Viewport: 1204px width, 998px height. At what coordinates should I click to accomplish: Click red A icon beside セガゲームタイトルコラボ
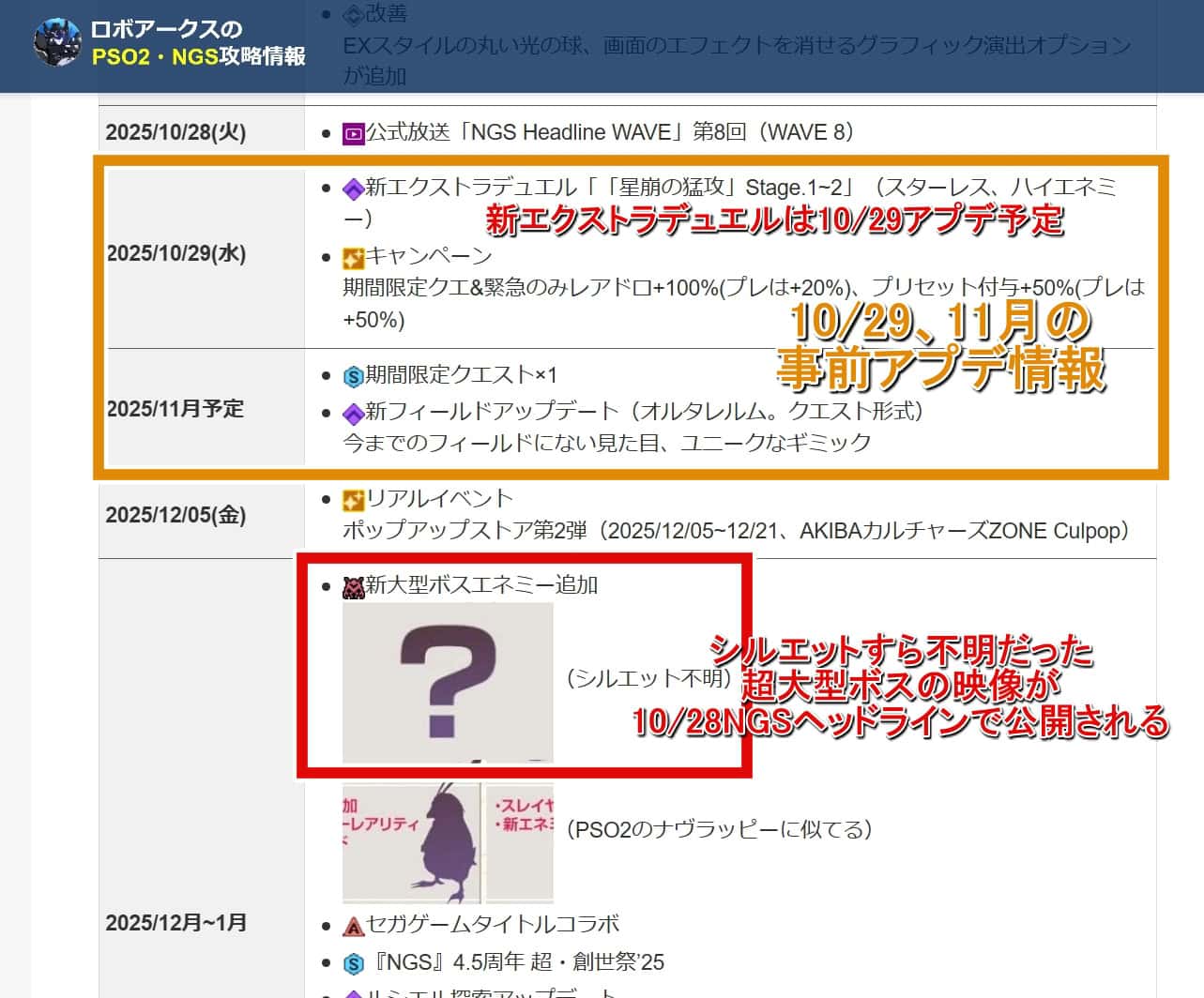(x=353, y=926)
